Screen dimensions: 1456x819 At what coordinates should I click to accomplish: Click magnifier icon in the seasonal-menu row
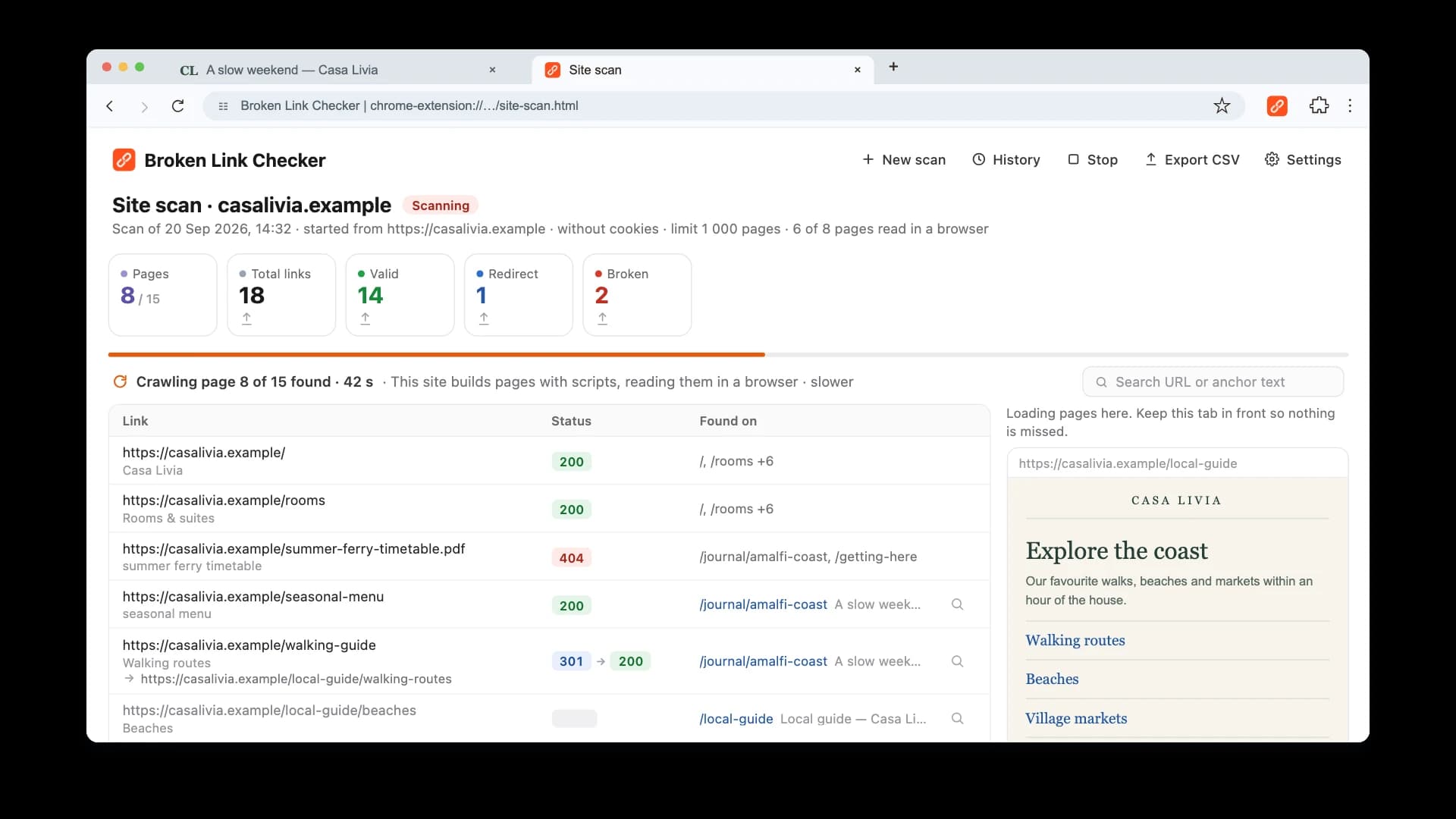[957, 604]
